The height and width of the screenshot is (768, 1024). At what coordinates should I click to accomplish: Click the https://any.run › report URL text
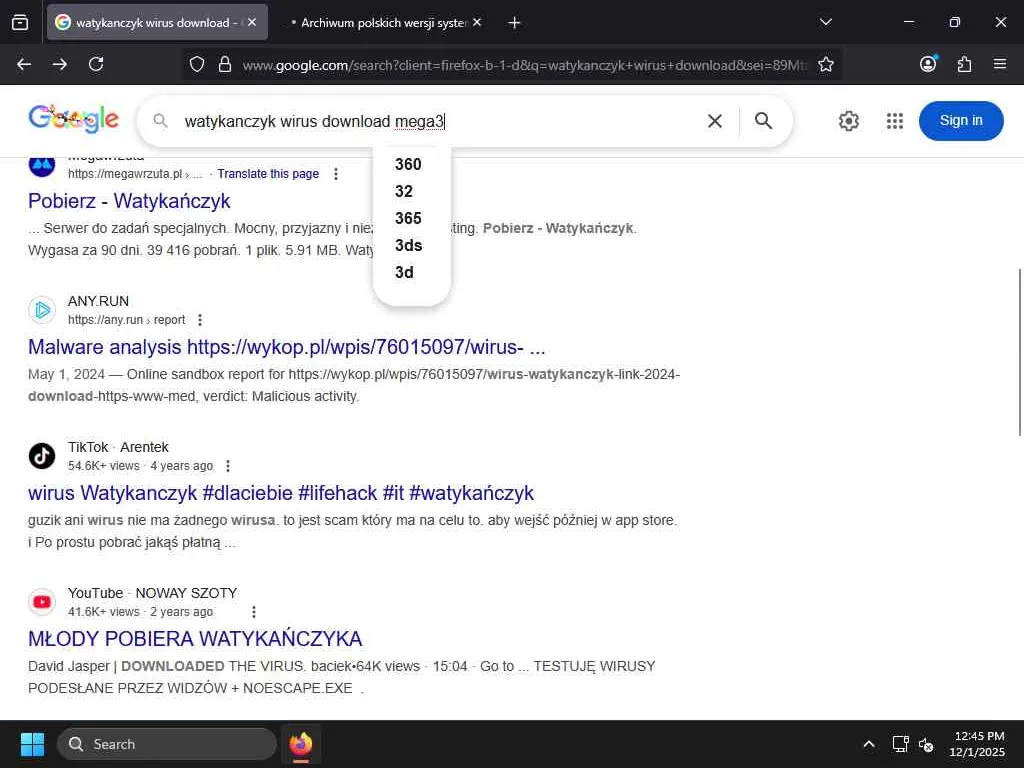click(x=127, y=320)
